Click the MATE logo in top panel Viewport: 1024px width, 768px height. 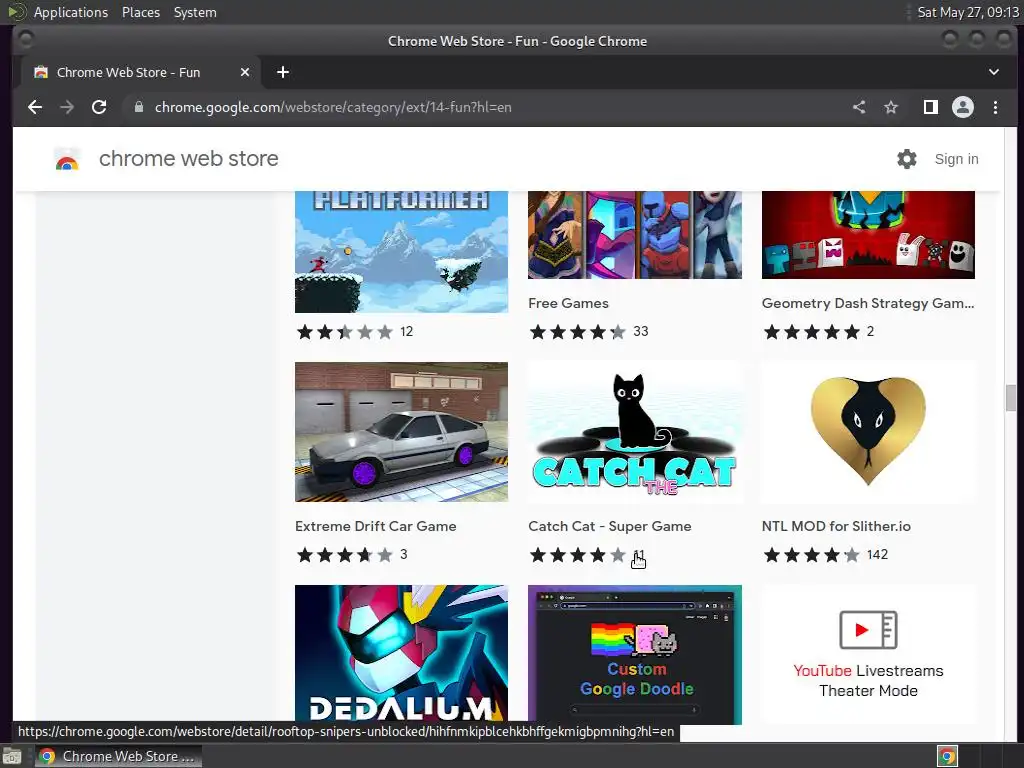coord(16,12)
